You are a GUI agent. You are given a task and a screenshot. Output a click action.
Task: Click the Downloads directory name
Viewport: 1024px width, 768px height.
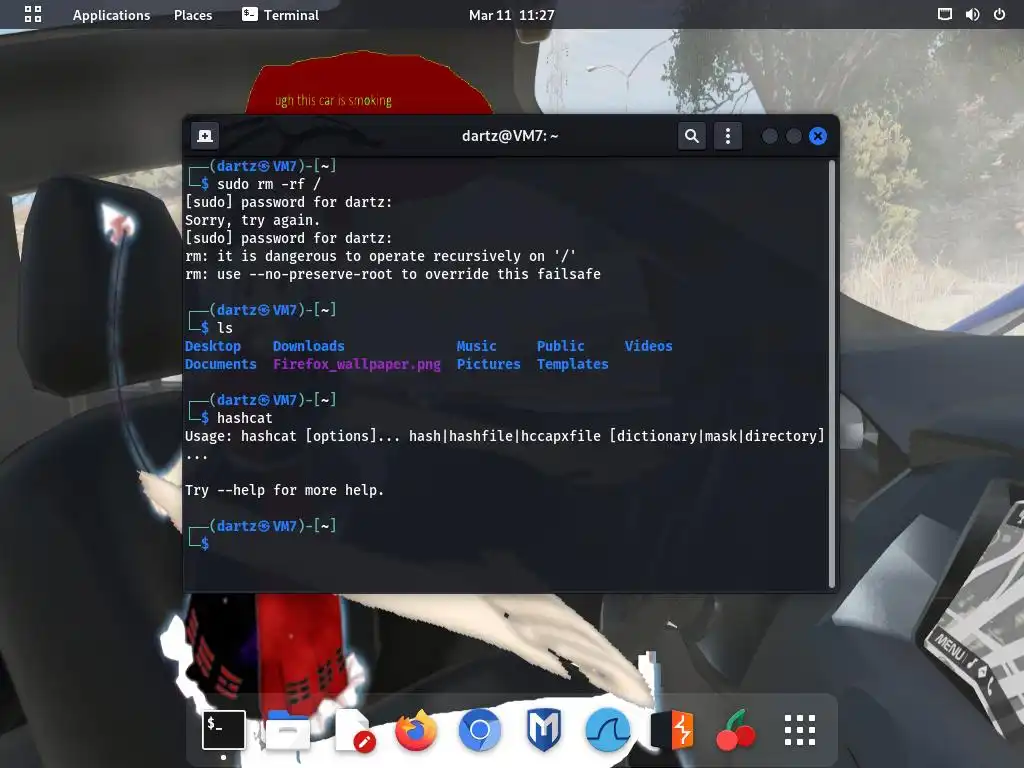(308, 346)
